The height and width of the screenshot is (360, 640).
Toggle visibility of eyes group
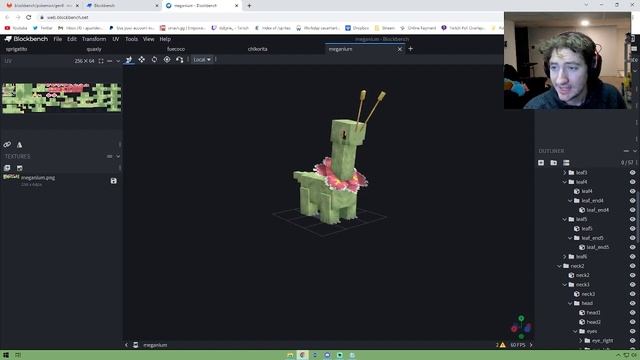pos(632,331)
